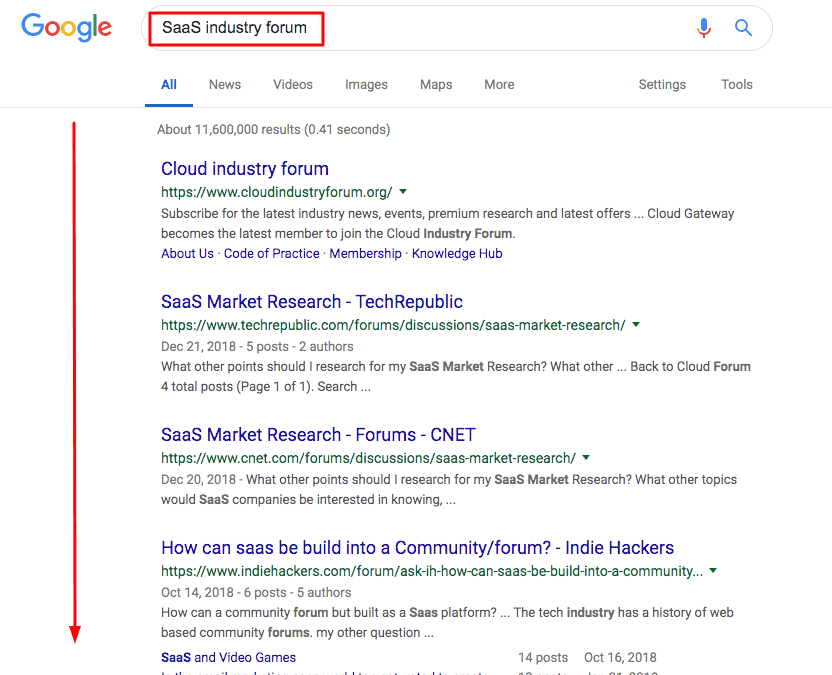The height and width of the screenshot is (675, 832).
Task: Open the About Us sitelink
Action: pos(187,254)
